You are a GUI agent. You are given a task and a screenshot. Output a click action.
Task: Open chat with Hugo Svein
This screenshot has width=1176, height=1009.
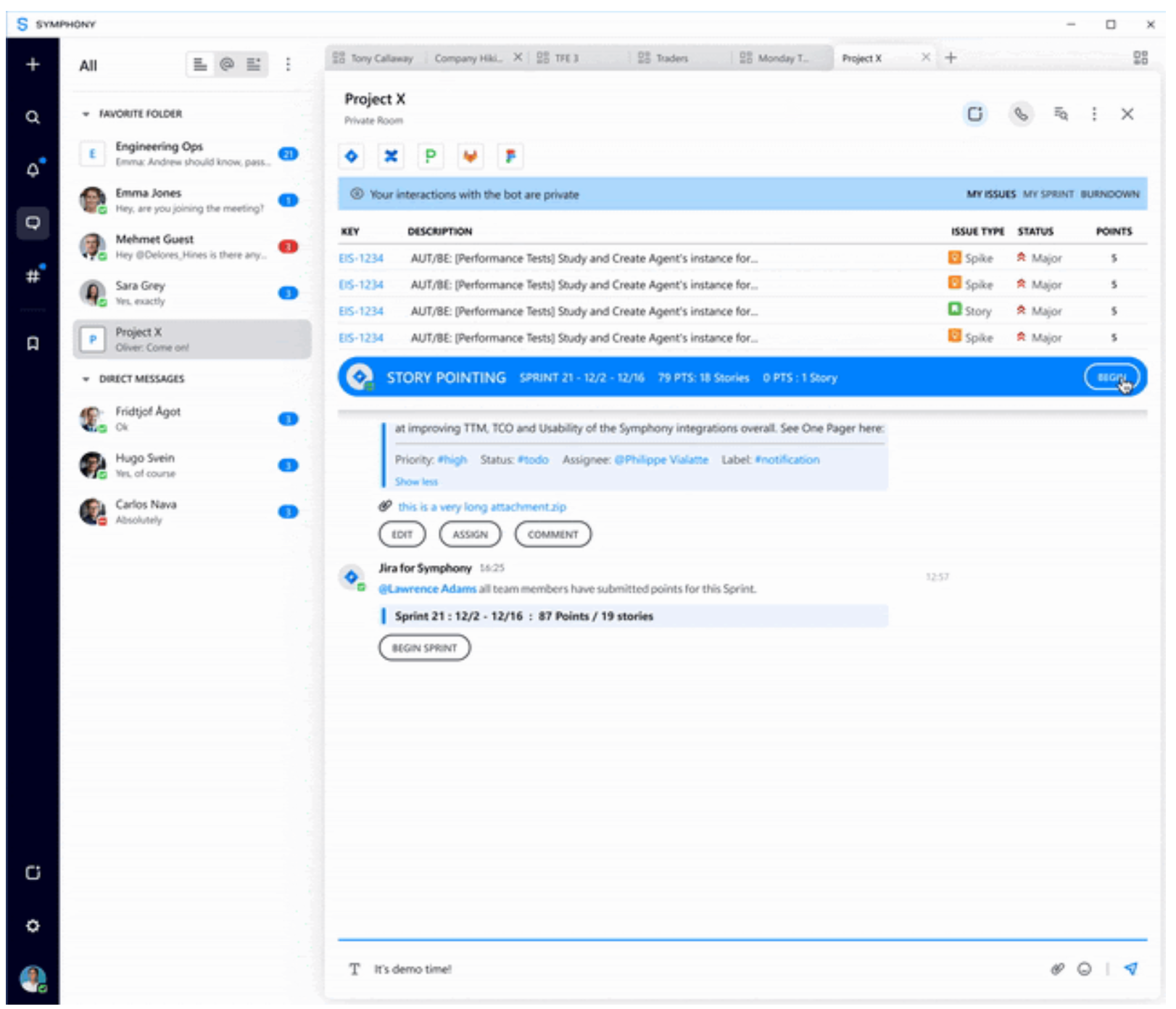click(192, 466)
